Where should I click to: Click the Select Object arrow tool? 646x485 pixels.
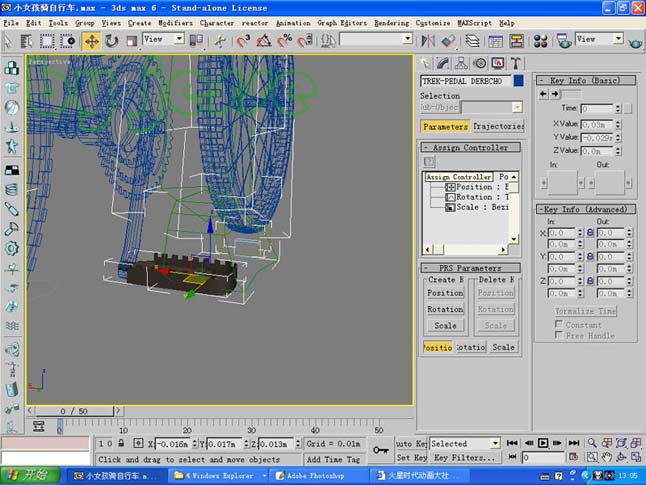point(8,41)
